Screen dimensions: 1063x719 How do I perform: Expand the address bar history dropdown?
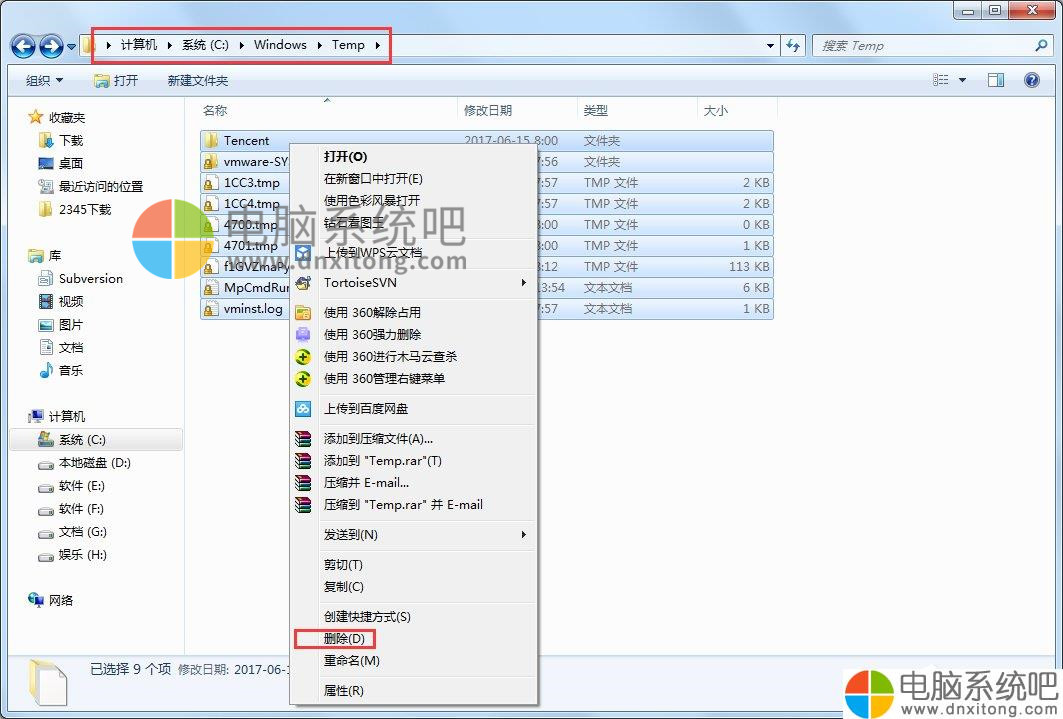point(770,46)
